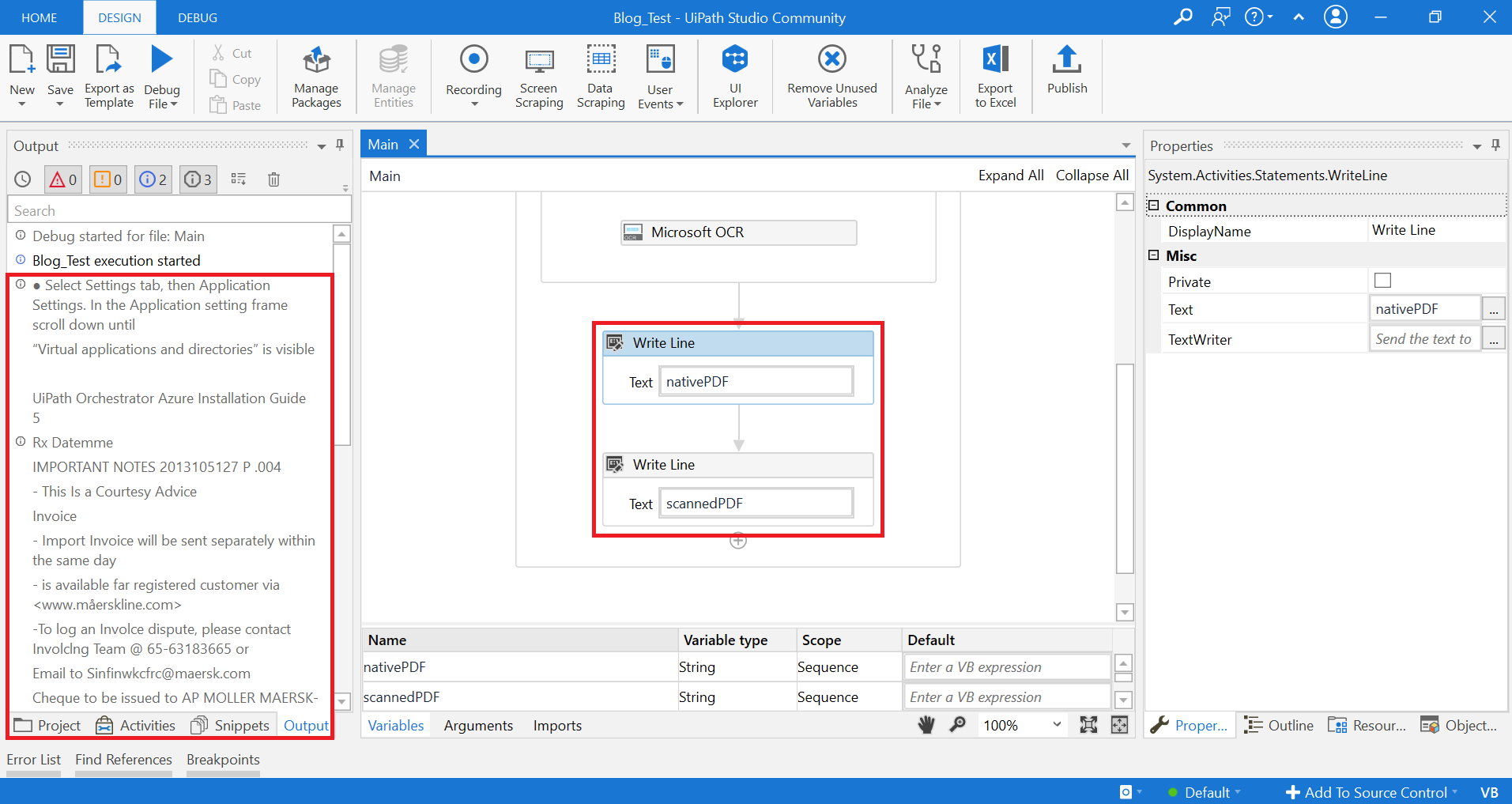
Task: Publish the project
Action: (x=1067, y=70)
